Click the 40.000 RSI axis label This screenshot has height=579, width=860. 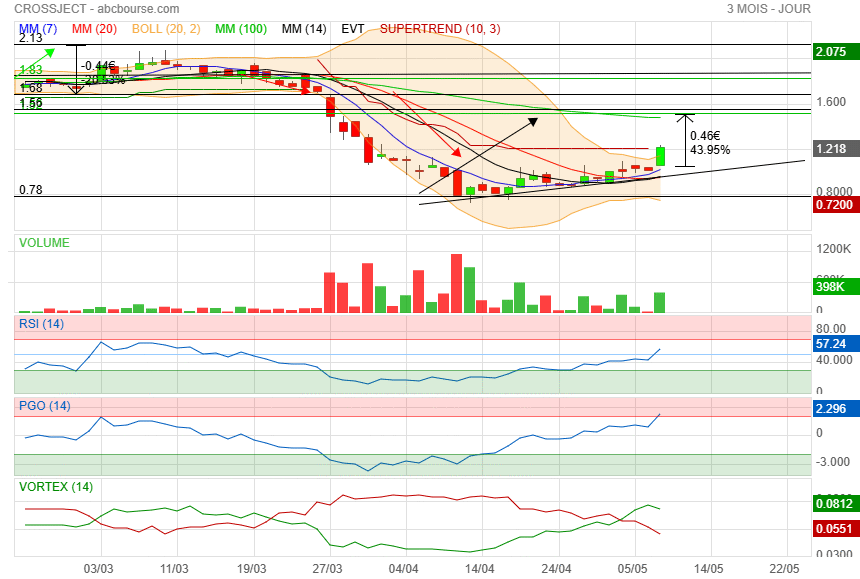click(834, 360)
